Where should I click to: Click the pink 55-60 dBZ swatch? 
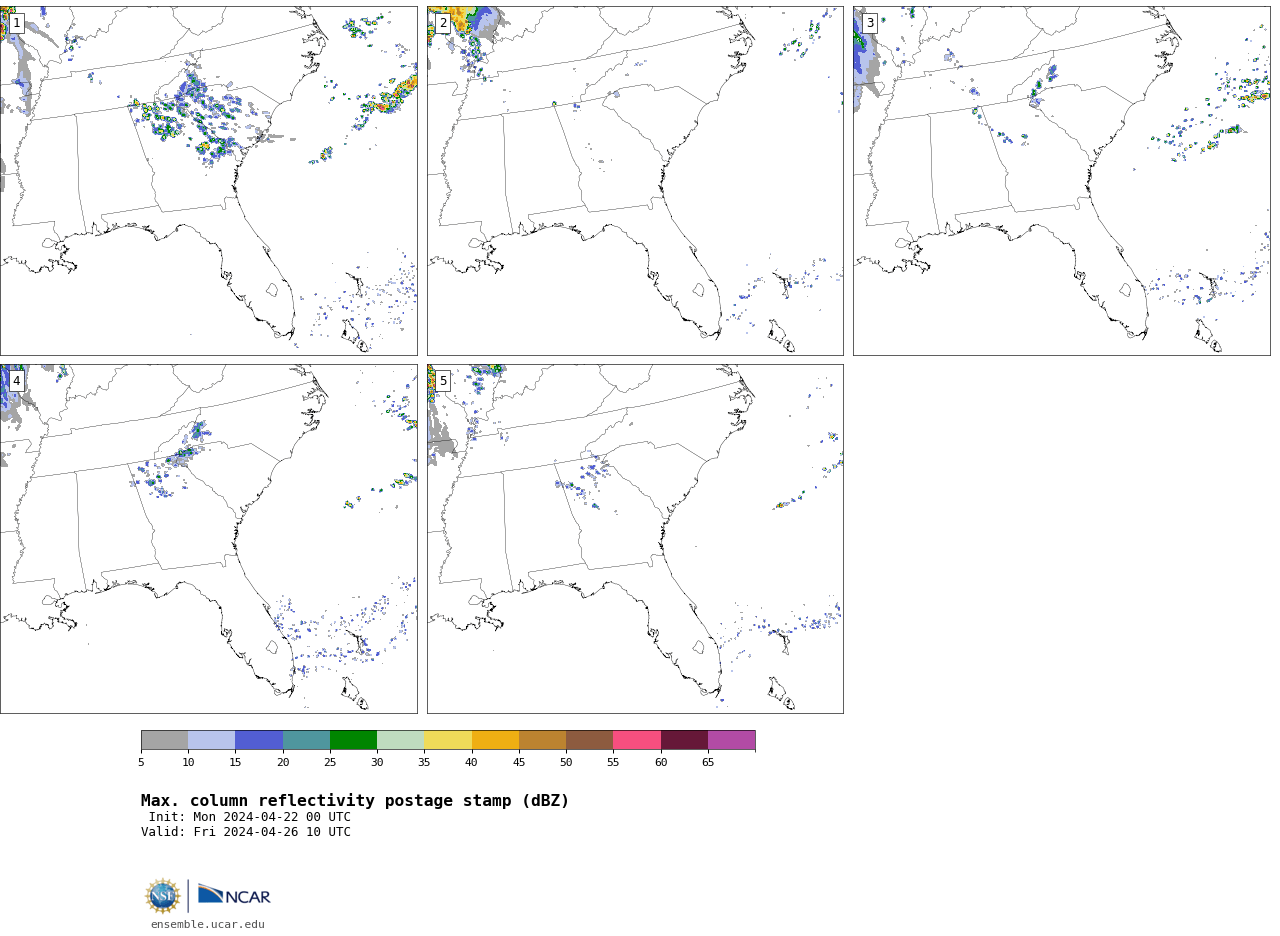point(637,740)
